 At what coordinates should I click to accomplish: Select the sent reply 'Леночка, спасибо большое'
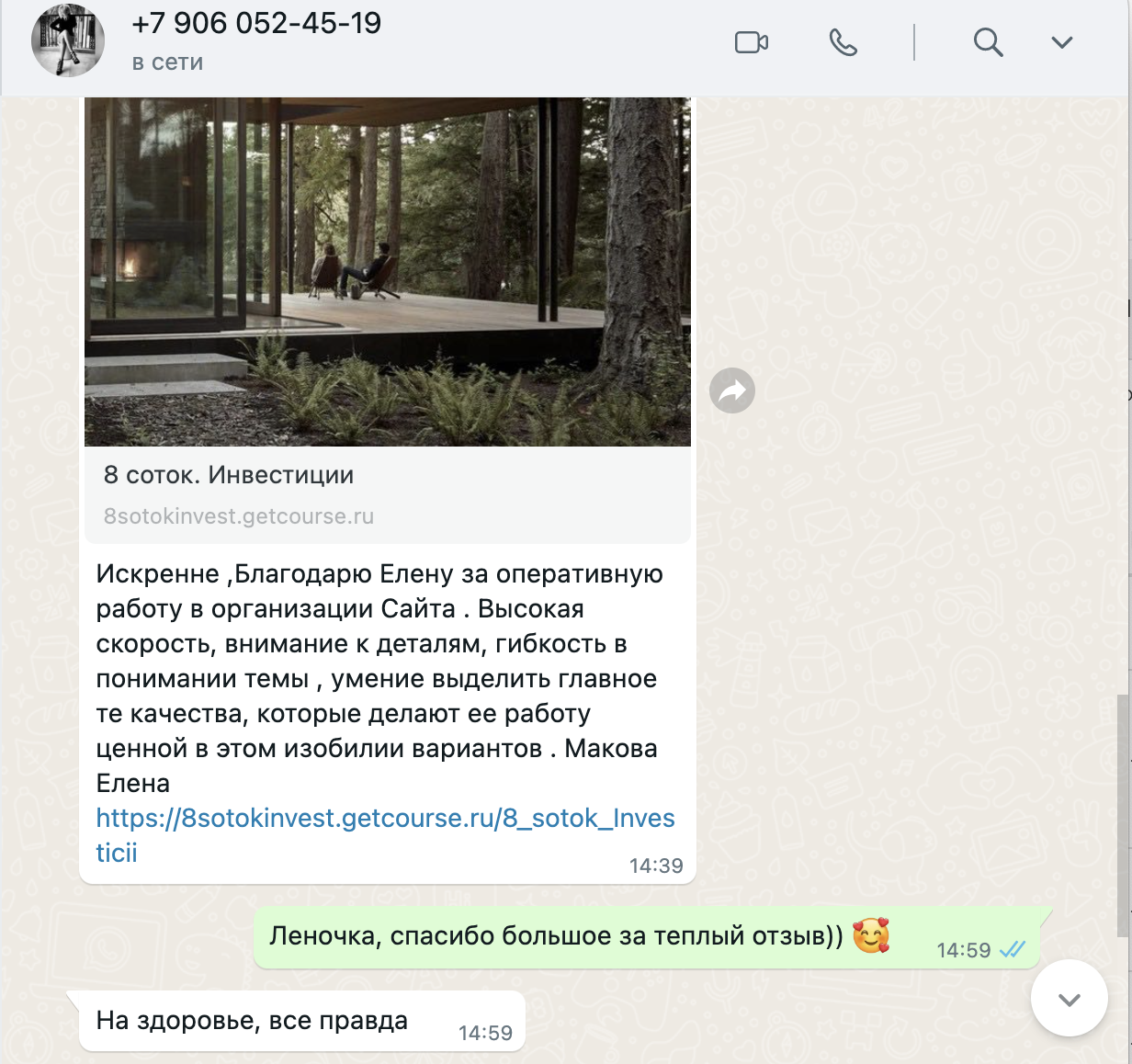(x=556, y=936)
